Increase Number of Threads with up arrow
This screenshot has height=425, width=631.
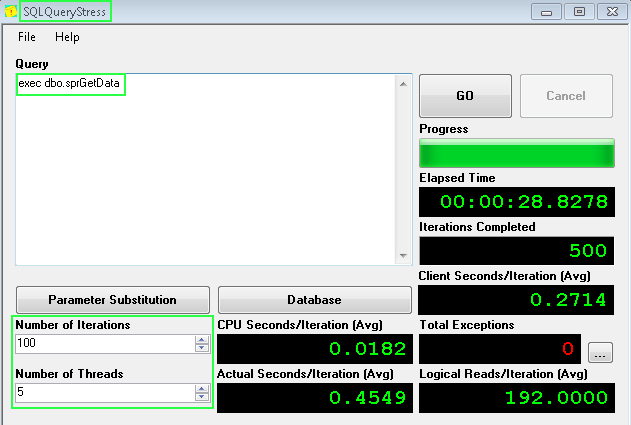click(x=202, y=388)
